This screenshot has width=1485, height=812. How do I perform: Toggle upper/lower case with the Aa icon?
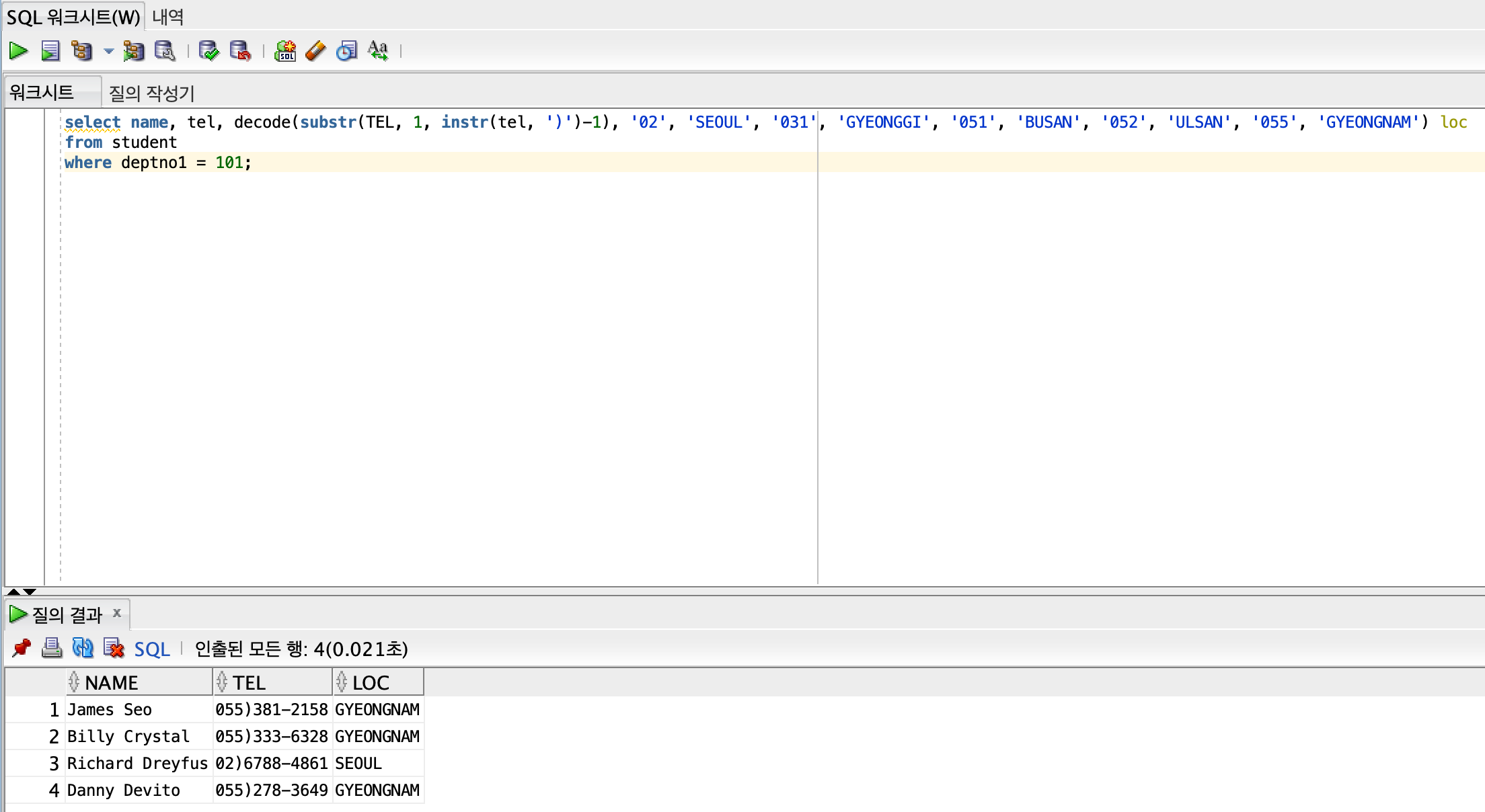click(x=378, y=50)
